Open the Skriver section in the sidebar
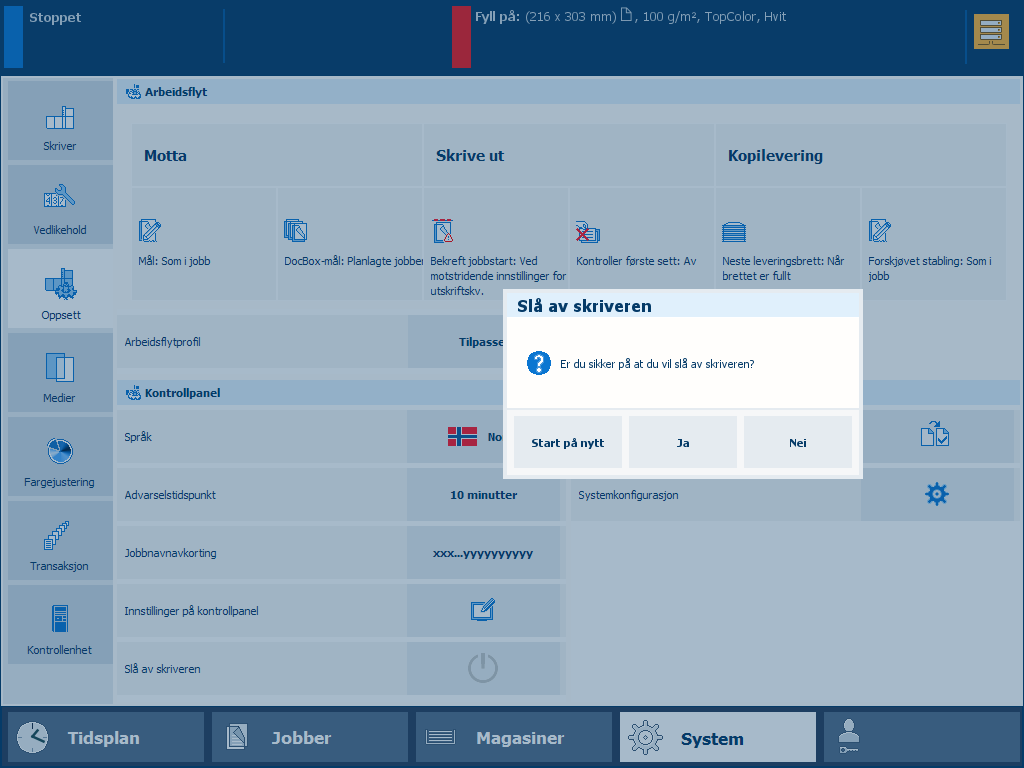 (60, 121)
